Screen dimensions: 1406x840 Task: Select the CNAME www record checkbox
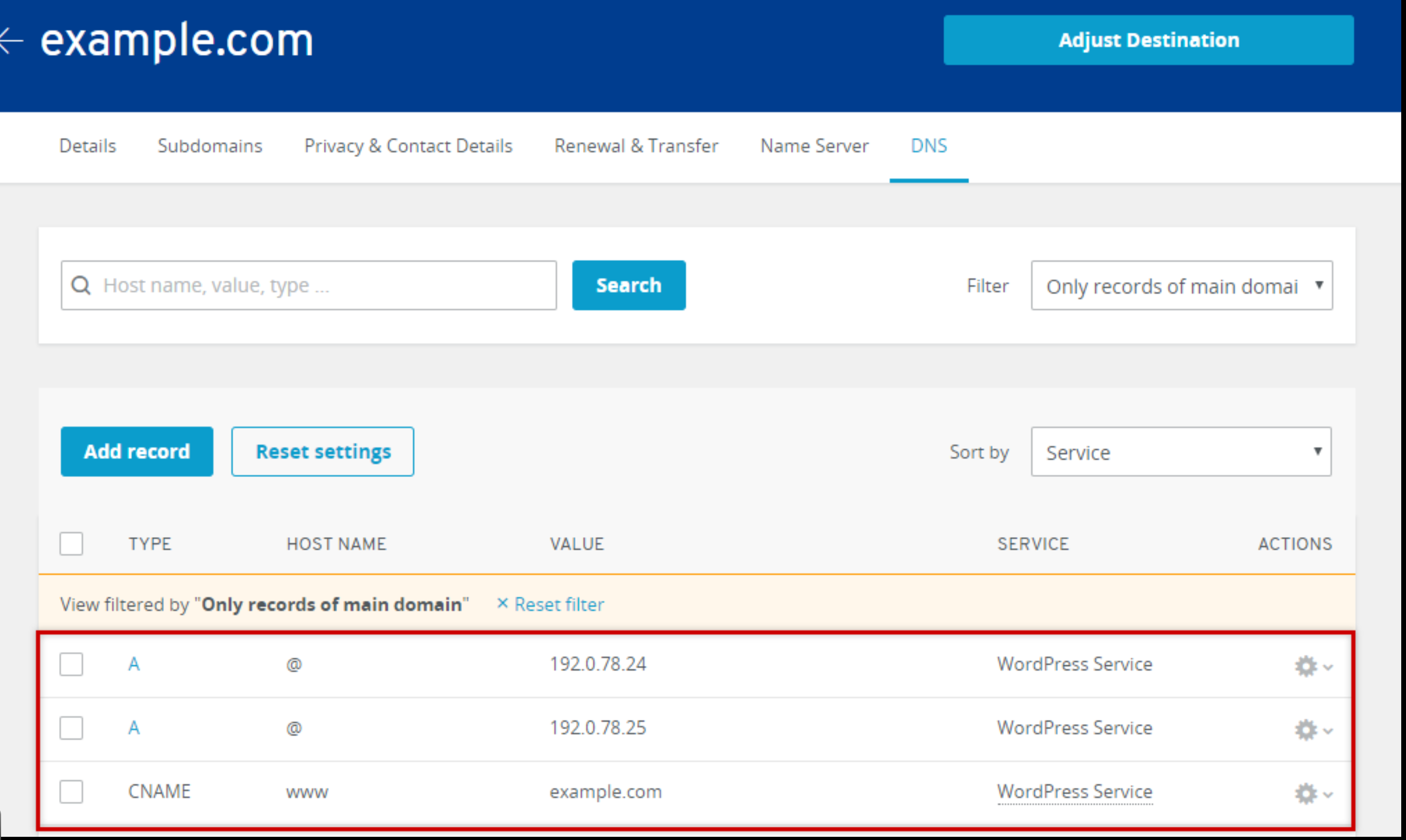(x=71, y=792)
